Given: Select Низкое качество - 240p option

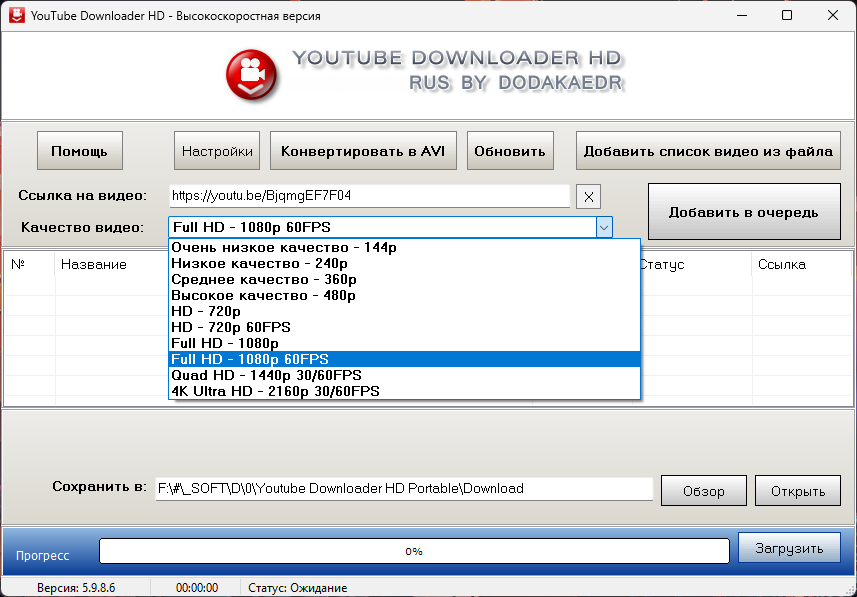Looking at the screenshot, I should pyautogui.click(x=404, y=264).
